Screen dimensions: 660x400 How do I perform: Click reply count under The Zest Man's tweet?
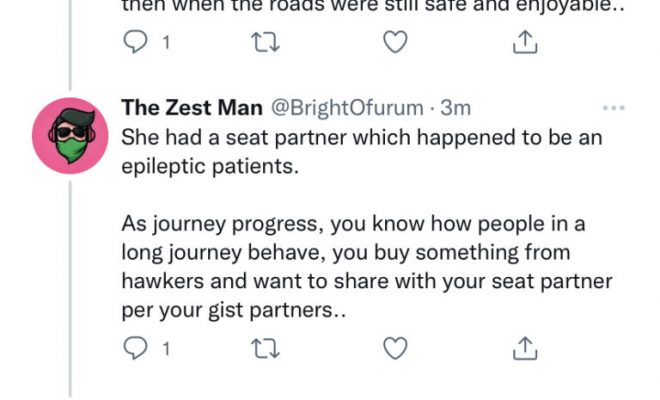coord(165,349)
